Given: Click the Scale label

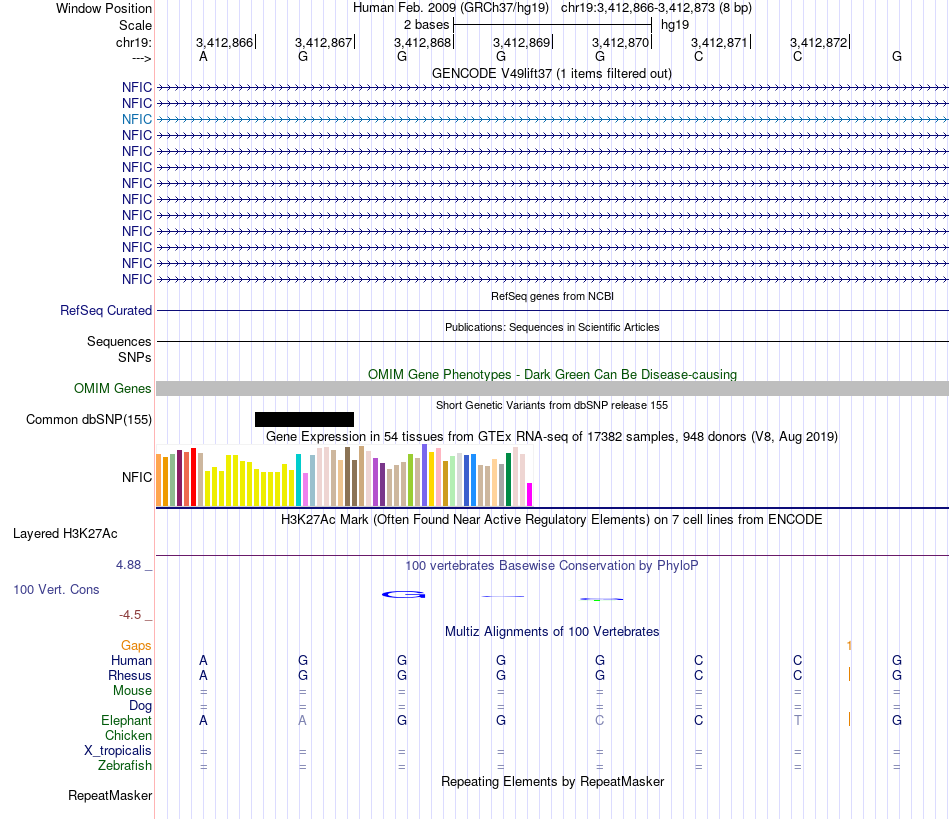Looking at the screenshot, I should pos(135,25).
